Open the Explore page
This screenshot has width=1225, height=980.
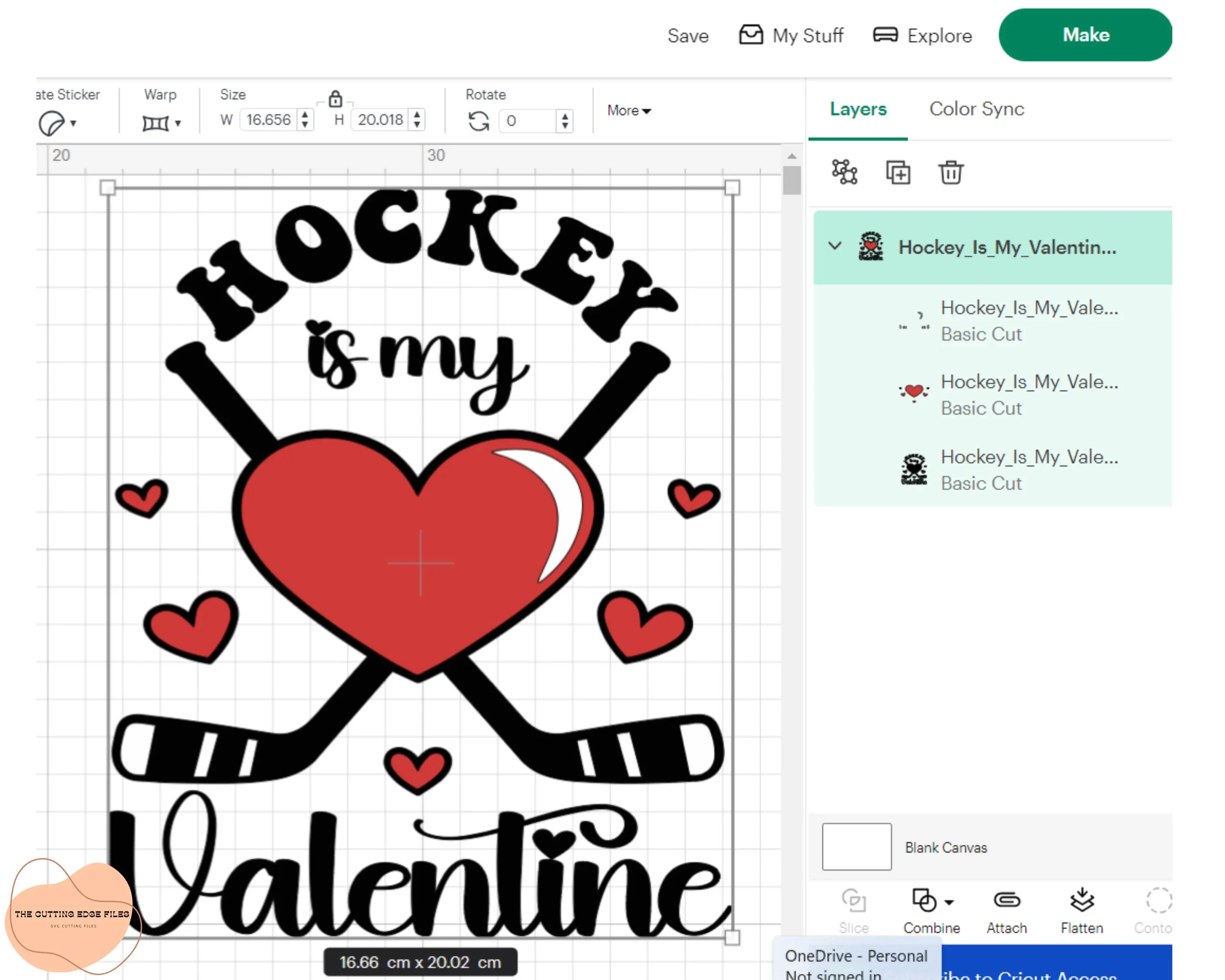click(x=922, y=35)
